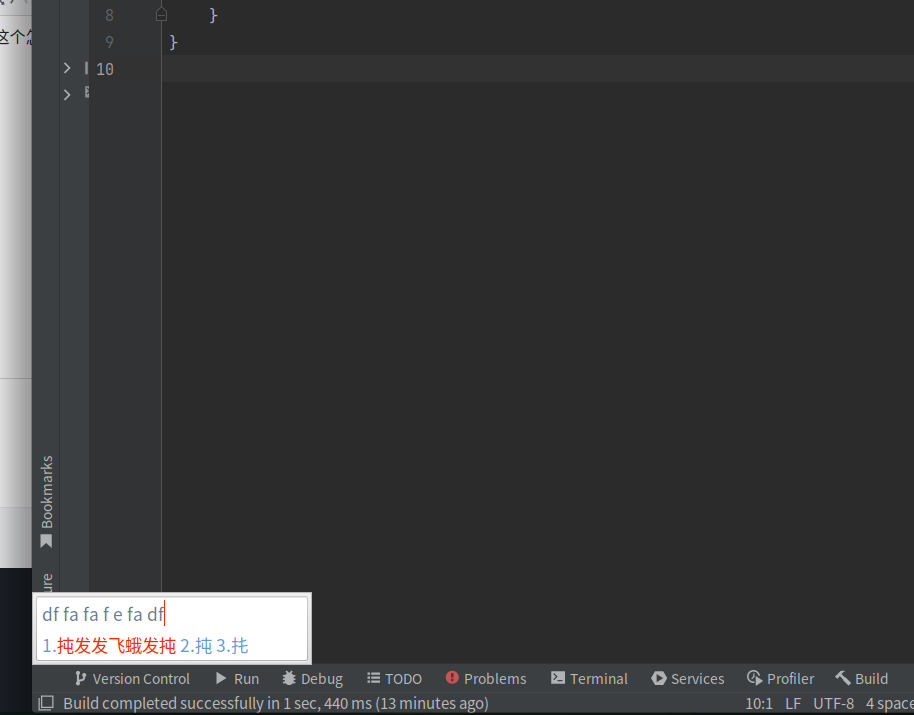Open the Build tool window
Screen dimensions: 914x715
pos(862,678)
